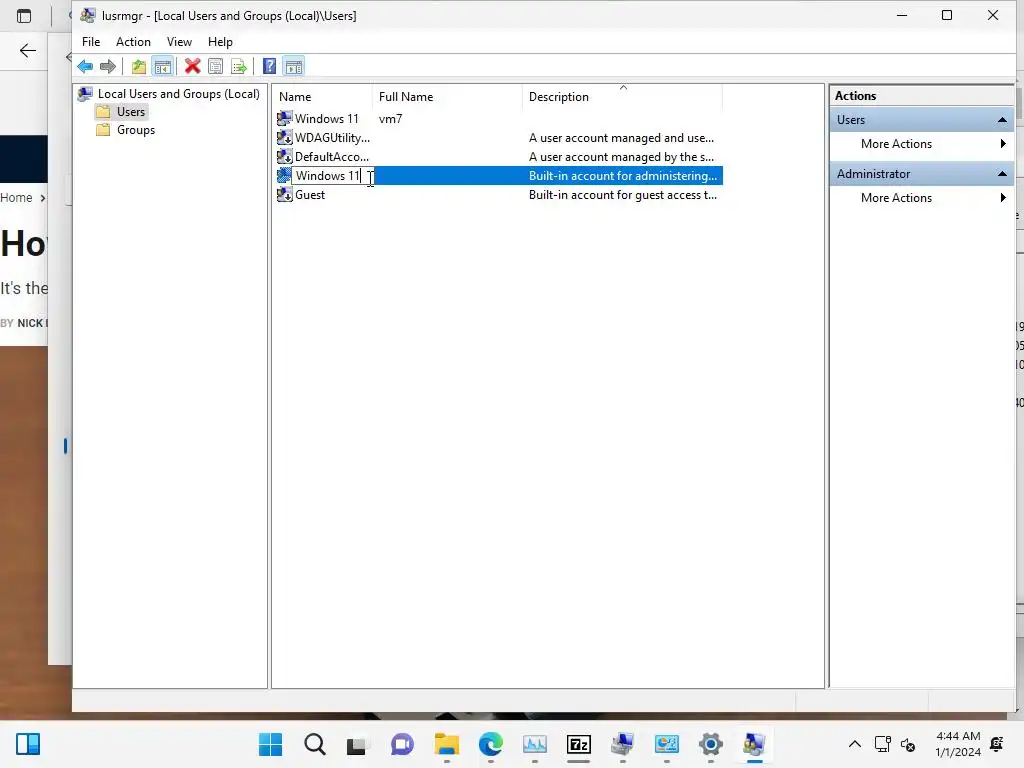The image size is (1024, 768).
Task: Select Local Users and Groups (Local) root node
Action: tap(178, 94)
